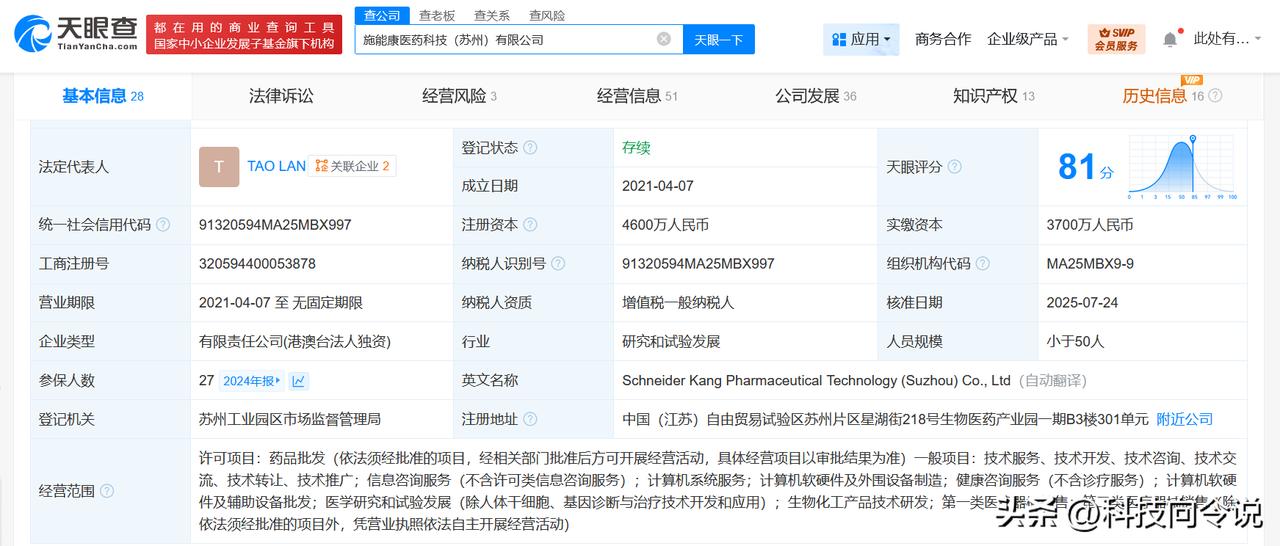Select the approval date 2025-07-24

coord(1083,302)
